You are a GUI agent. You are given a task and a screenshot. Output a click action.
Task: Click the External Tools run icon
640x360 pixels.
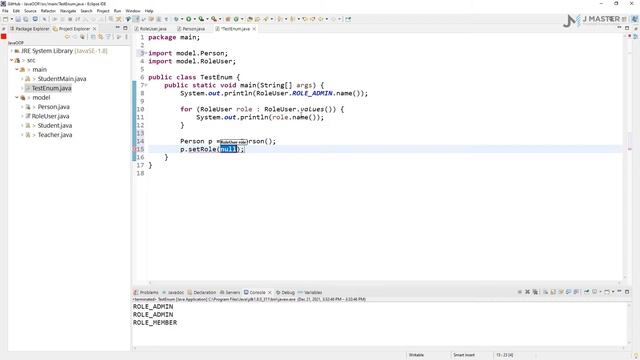click(214, 19)
